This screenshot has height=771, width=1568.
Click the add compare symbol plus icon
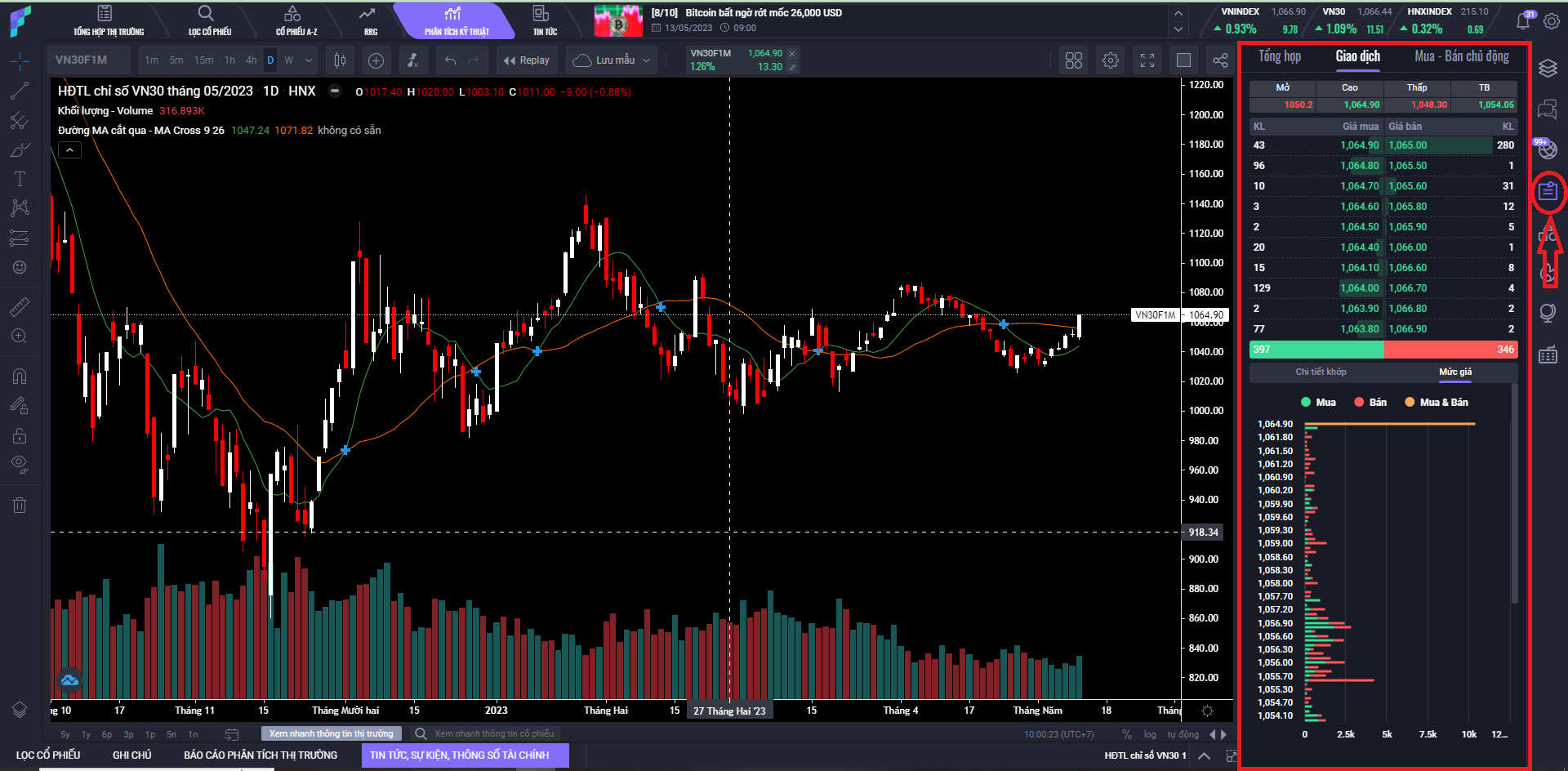pyautogui.click(x=376, y=60)
